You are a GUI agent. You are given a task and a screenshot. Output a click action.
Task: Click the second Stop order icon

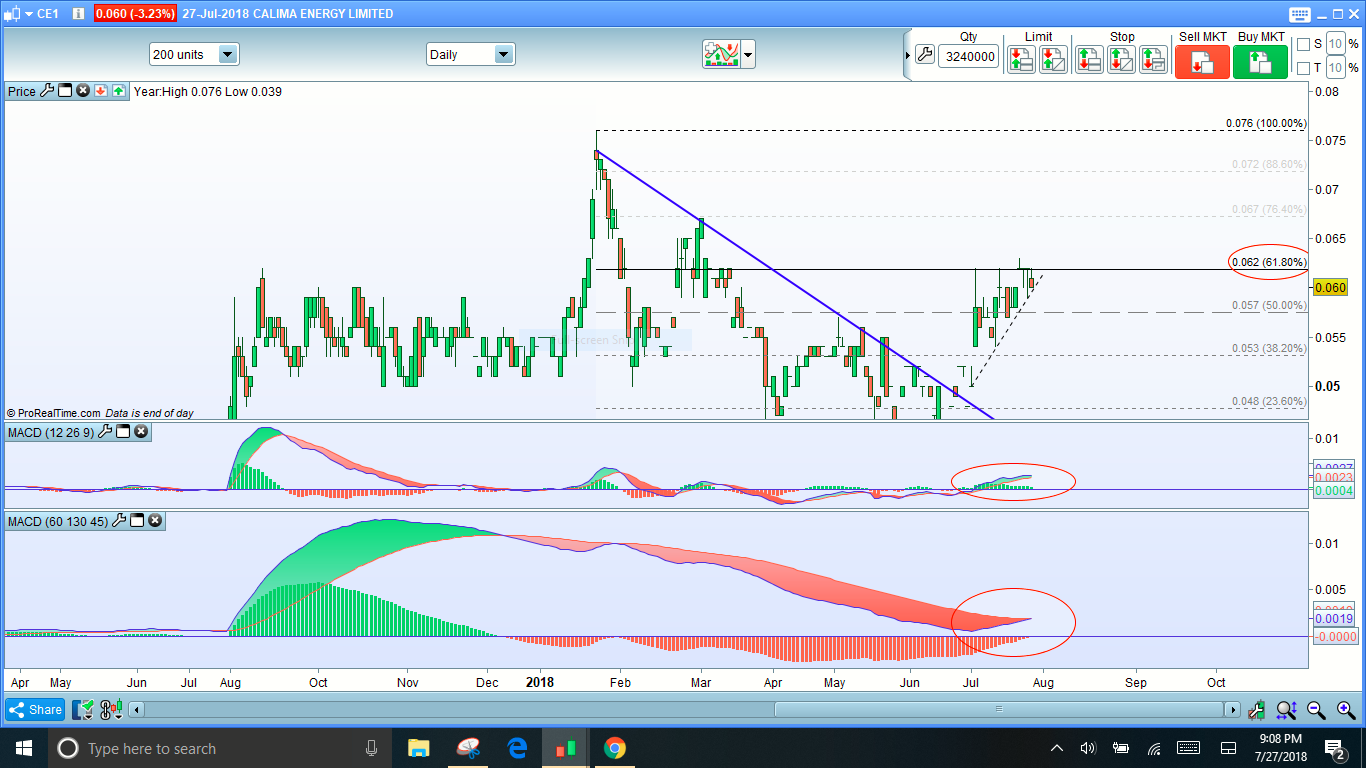(1121, 60)
